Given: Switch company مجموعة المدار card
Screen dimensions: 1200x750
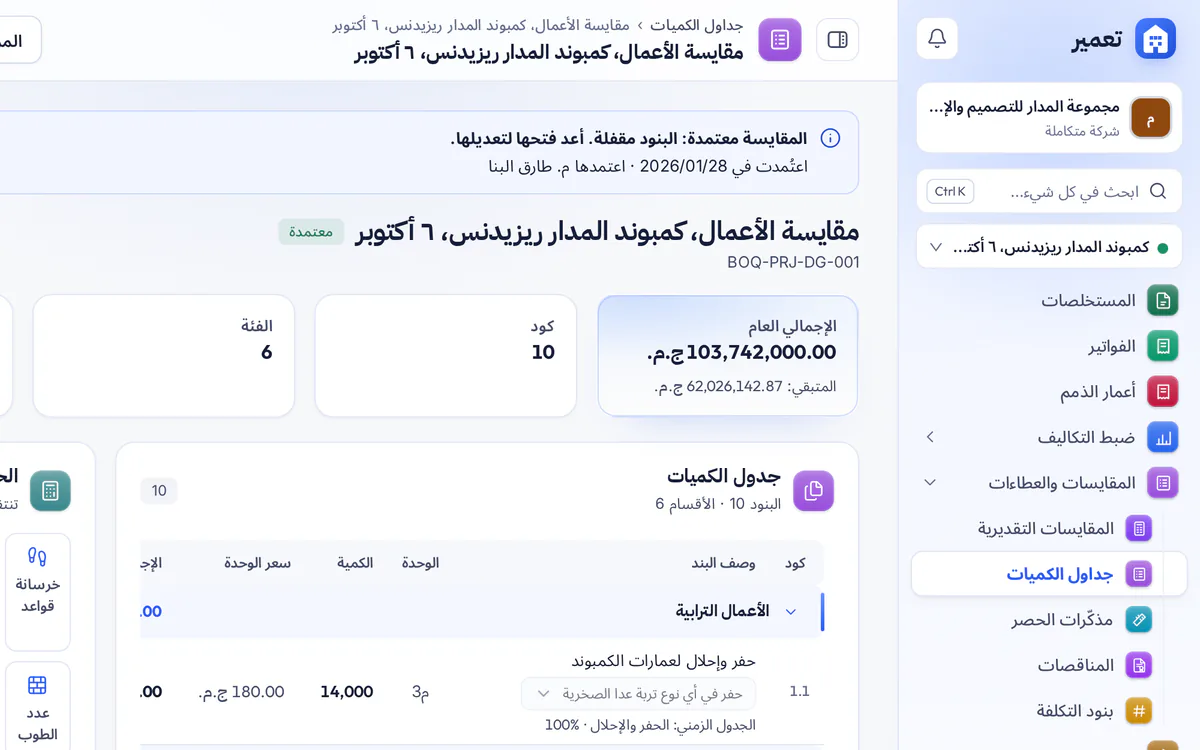Looking at the screenshot, I should 1049,118.
